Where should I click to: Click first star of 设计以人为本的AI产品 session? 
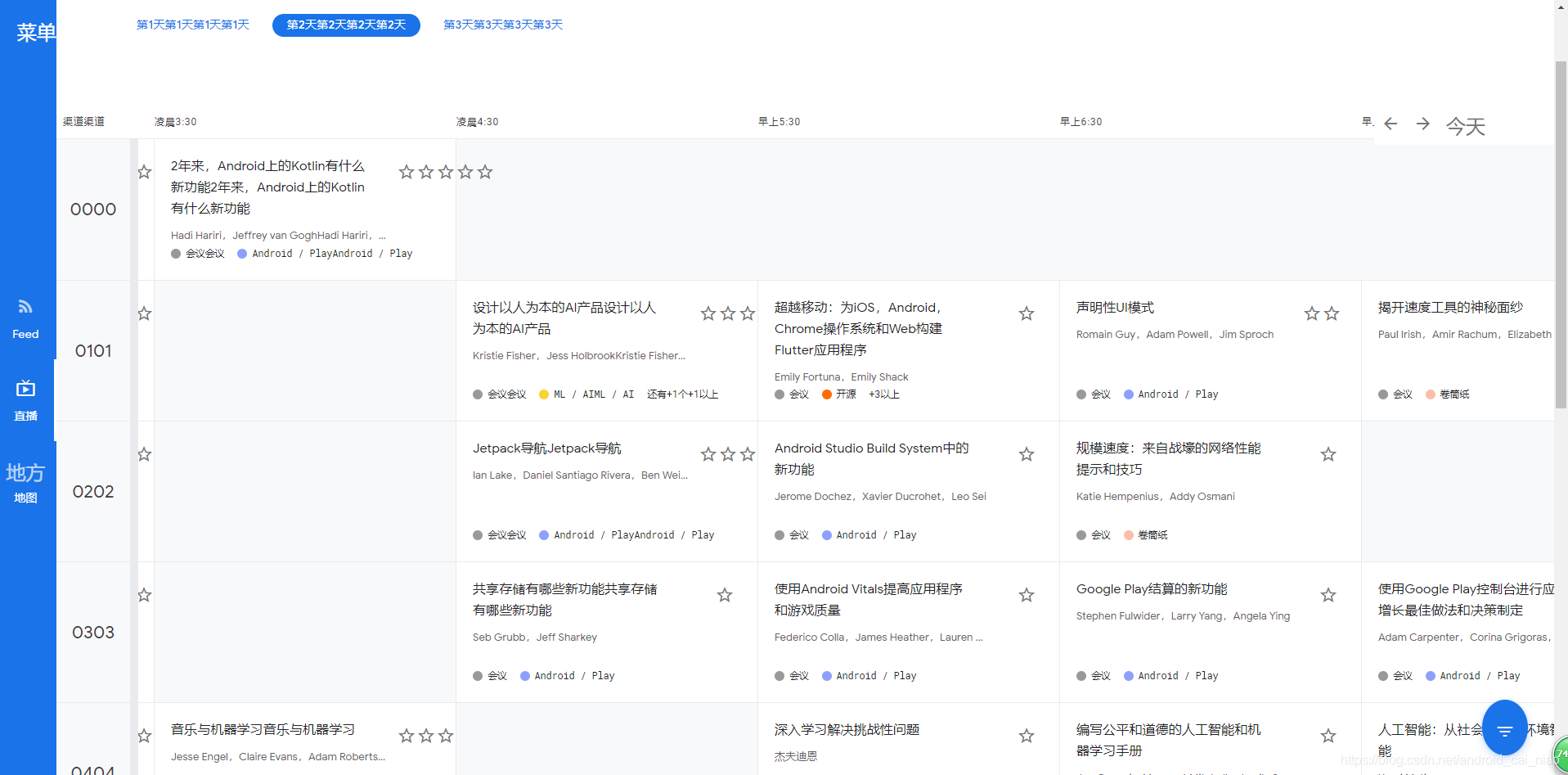pos(708,313)
